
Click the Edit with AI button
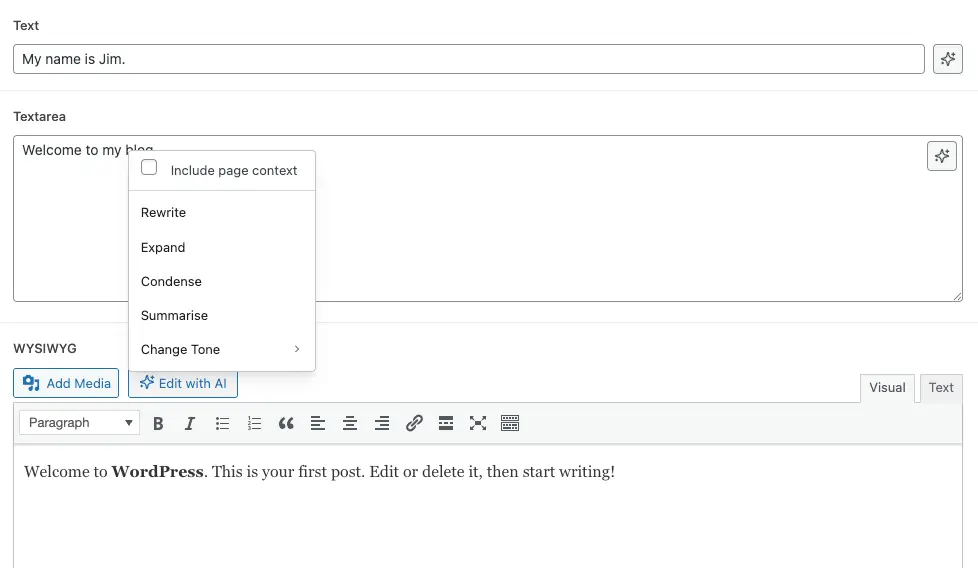tap(183, 383)
